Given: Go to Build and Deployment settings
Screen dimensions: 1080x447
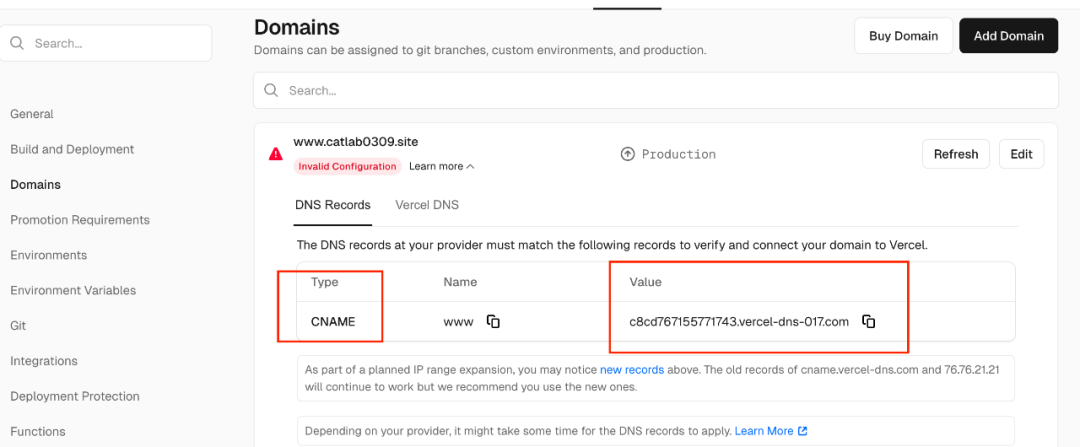Looking at the screenshot, I should click(x=72, y=149).
